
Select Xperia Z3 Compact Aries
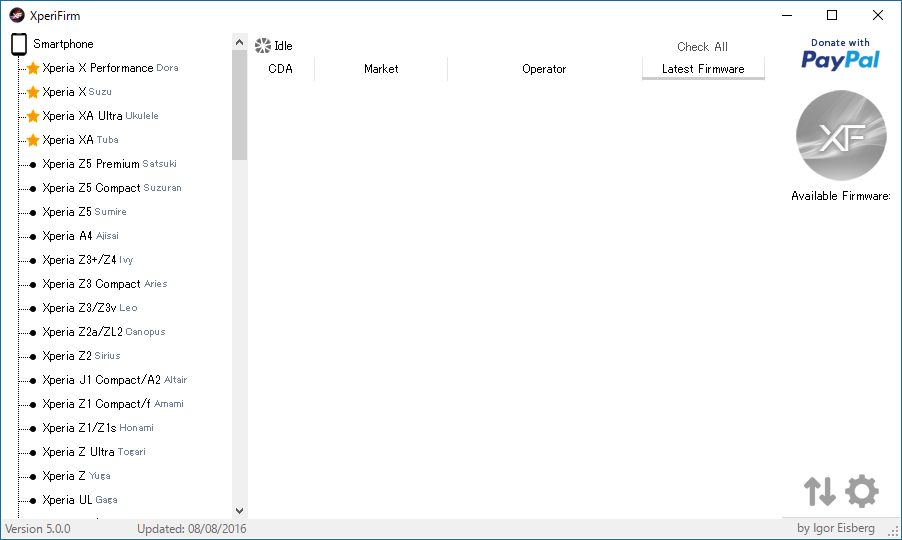coord(105,284)
